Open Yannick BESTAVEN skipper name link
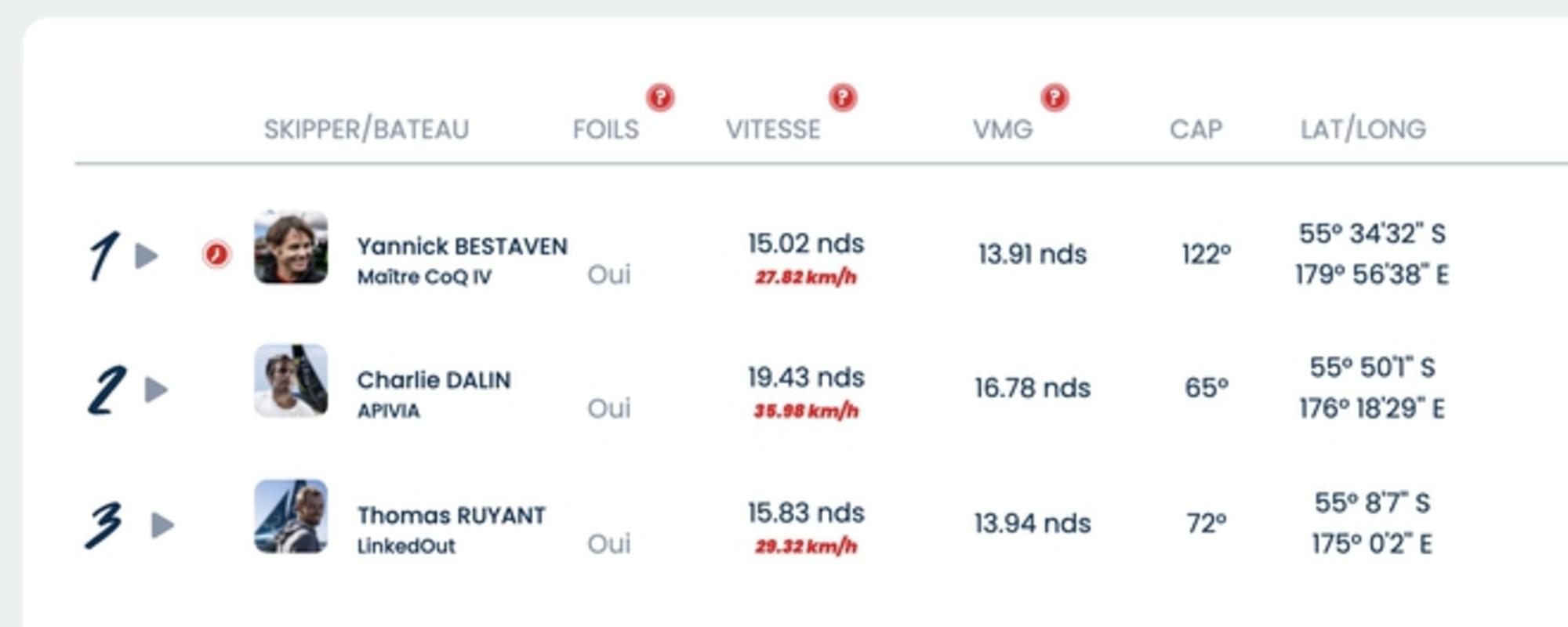This screenshot has width=1568, height=627. pos(463,246)
